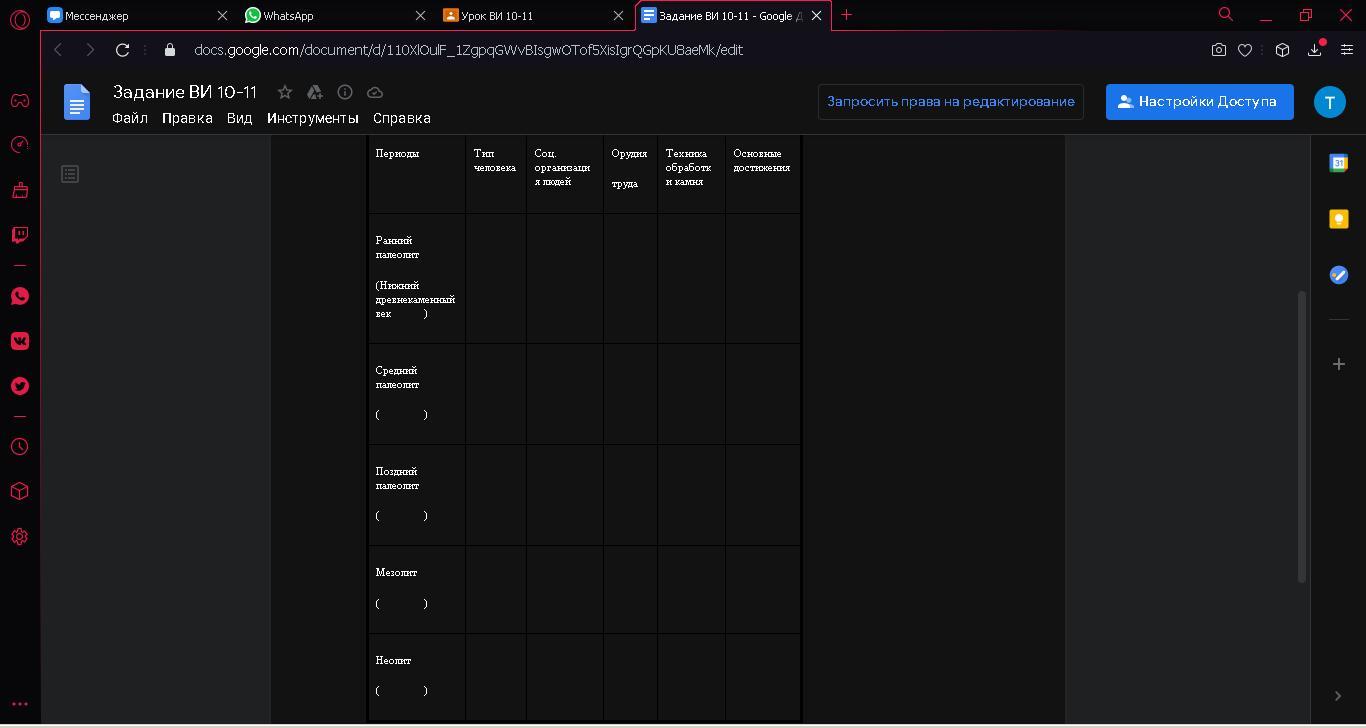This screenshot has width=1366, height=728.
Task: Check the cloud save status icon
Action: coord(375,92)
